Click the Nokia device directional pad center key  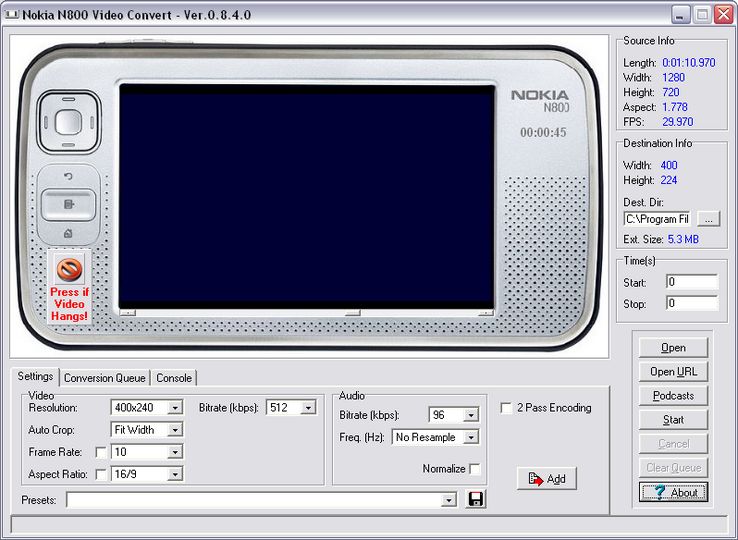click(69, 122)
